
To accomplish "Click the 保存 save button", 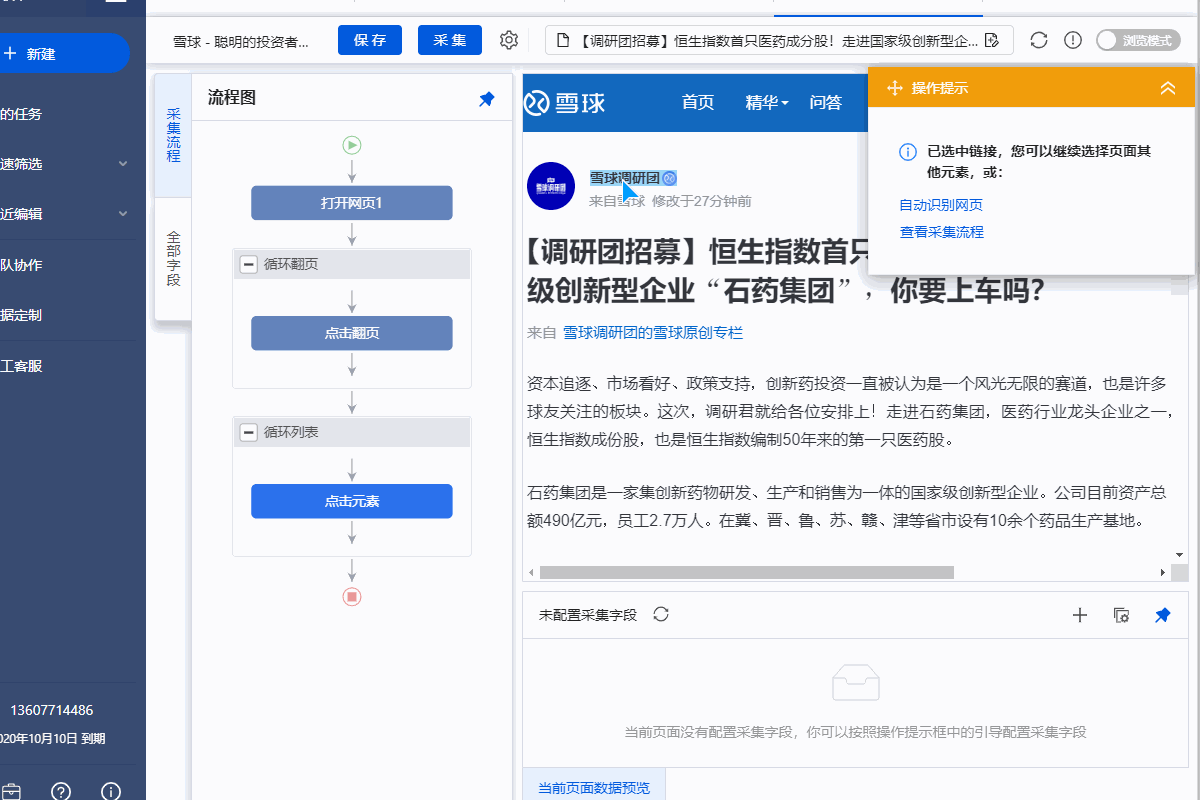I will (370, 40).
